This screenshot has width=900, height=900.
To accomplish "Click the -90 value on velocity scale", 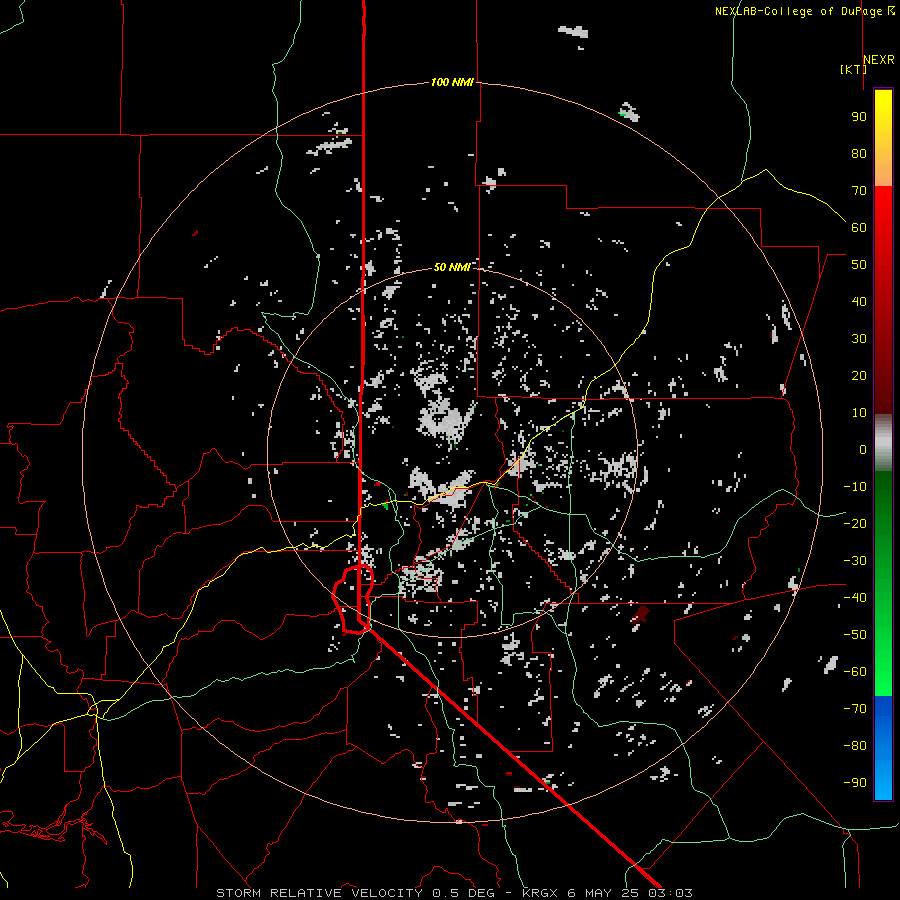I will pos(855,782).
